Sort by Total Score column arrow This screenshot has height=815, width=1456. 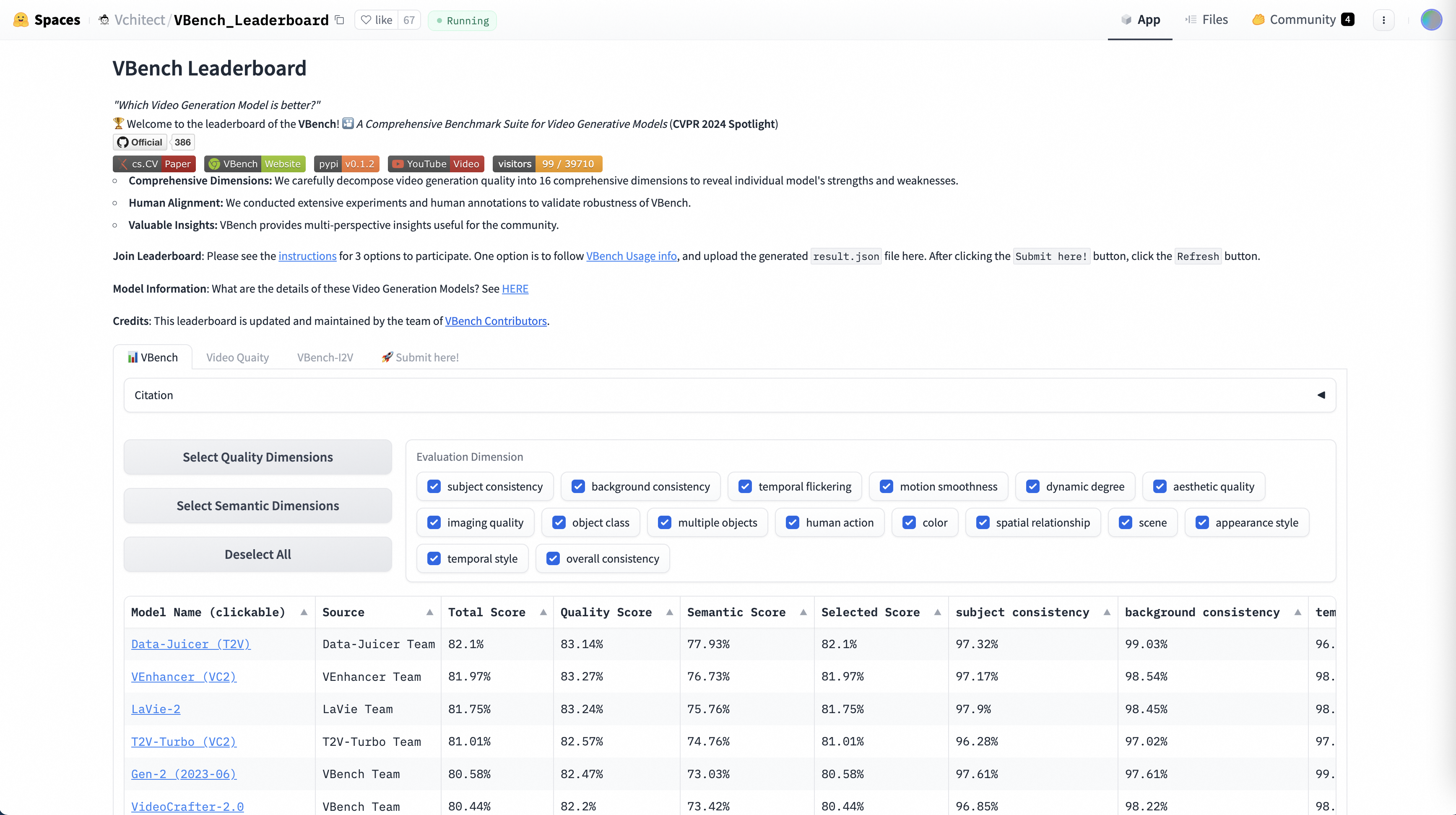[543, 613]
